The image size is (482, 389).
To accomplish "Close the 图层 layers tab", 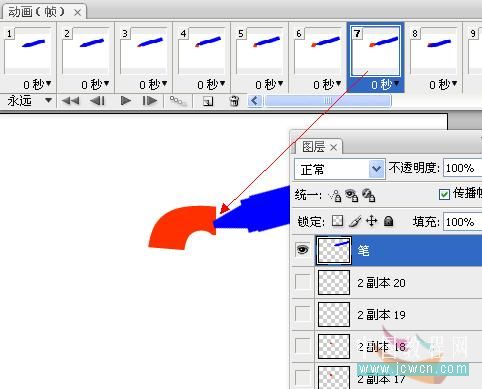I will coord(334,147).
